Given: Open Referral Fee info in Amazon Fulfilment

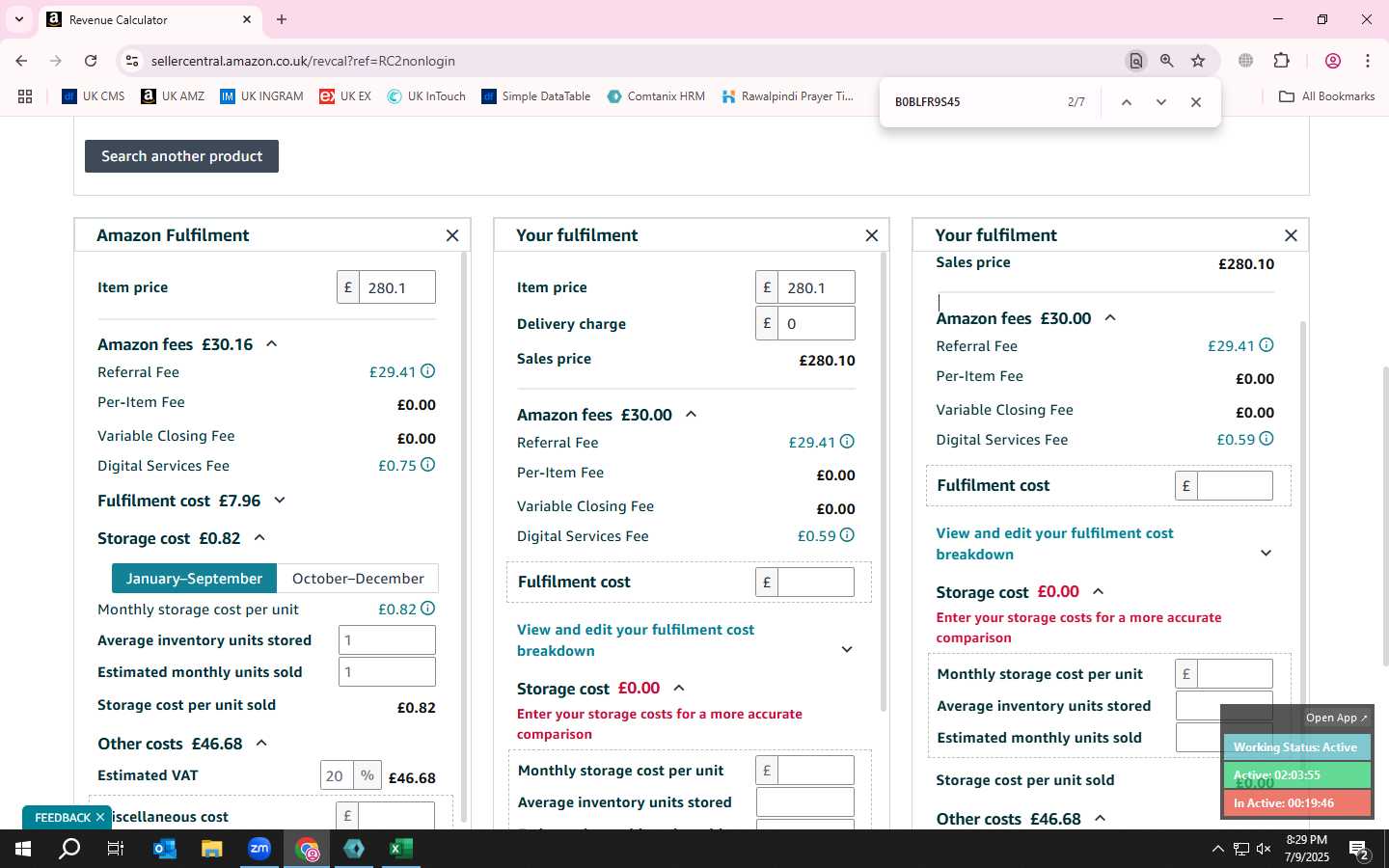Looking at the screenshot, I should coord(428,371).
